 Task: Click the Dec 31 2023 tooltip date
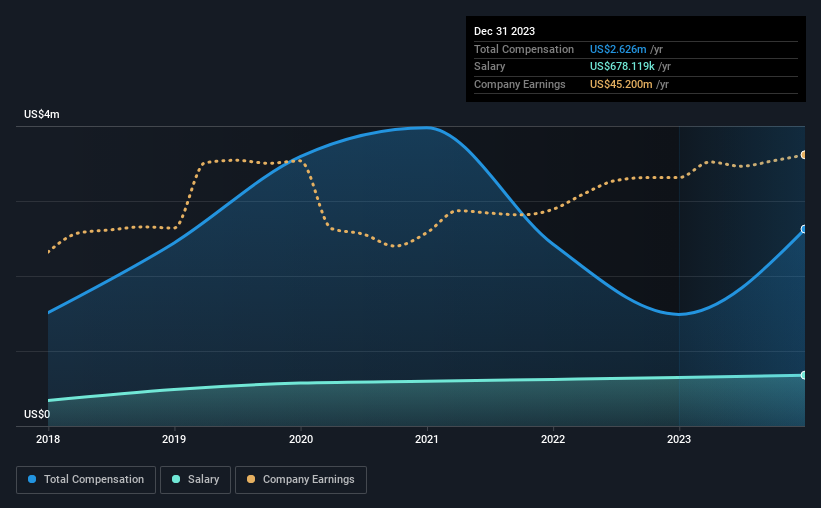[504, 31]
